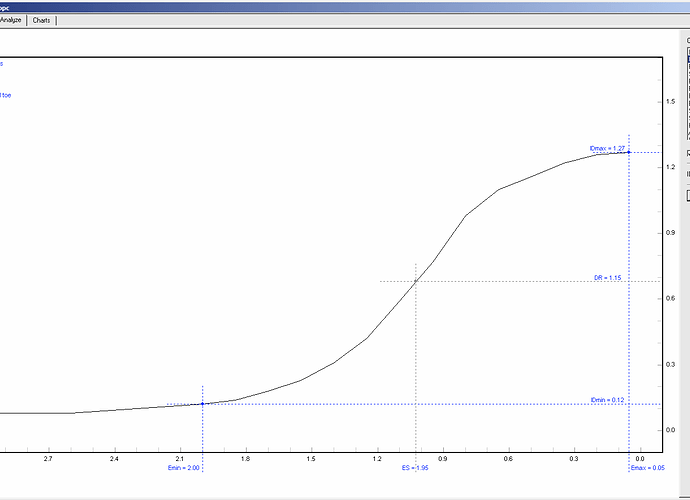Select the IDmin point marker on curve
690x500 pixels.
[203, 404]
